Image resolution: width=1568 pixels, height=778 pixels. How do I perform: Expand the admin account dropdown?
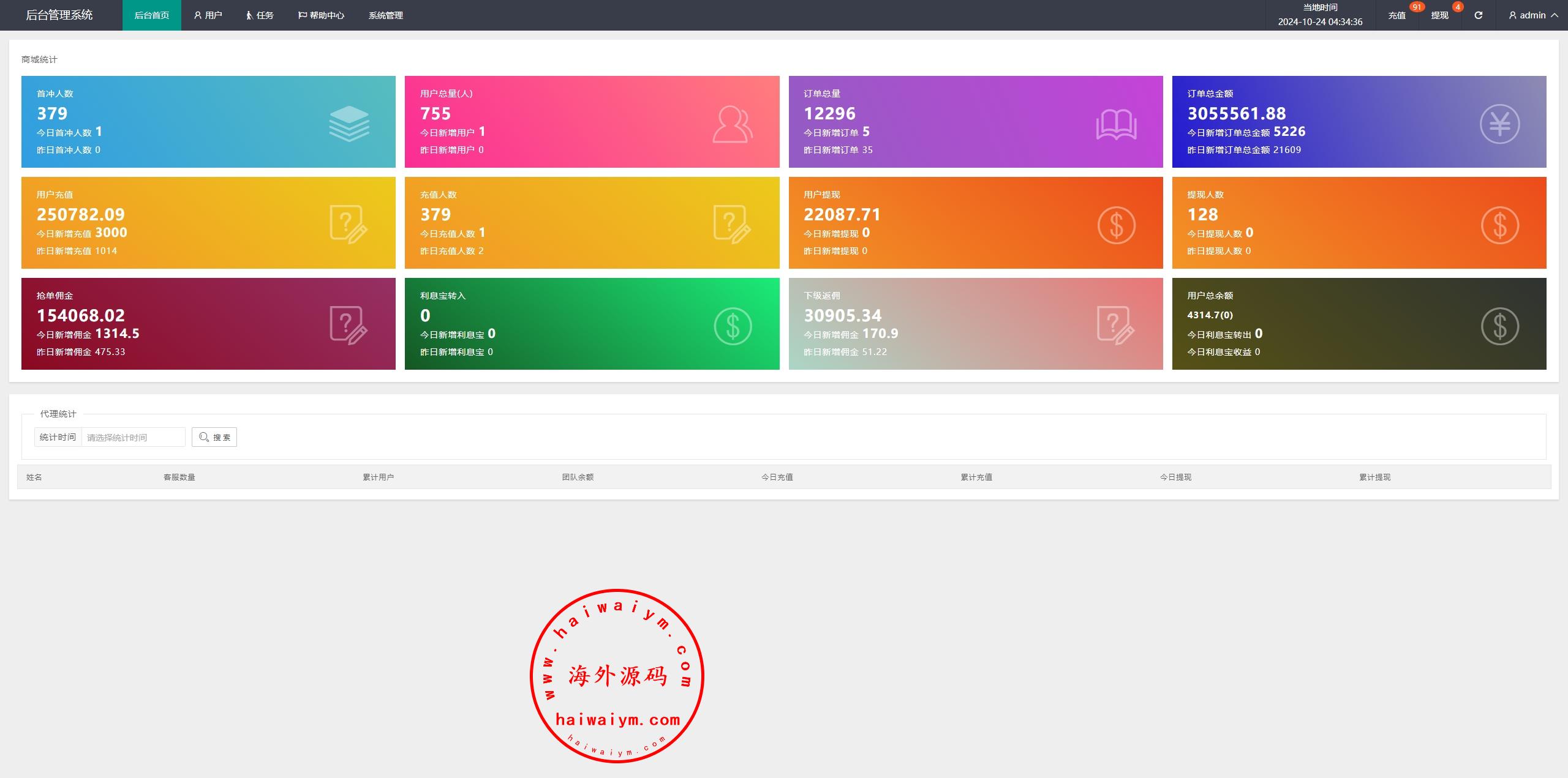[1533, 15]
